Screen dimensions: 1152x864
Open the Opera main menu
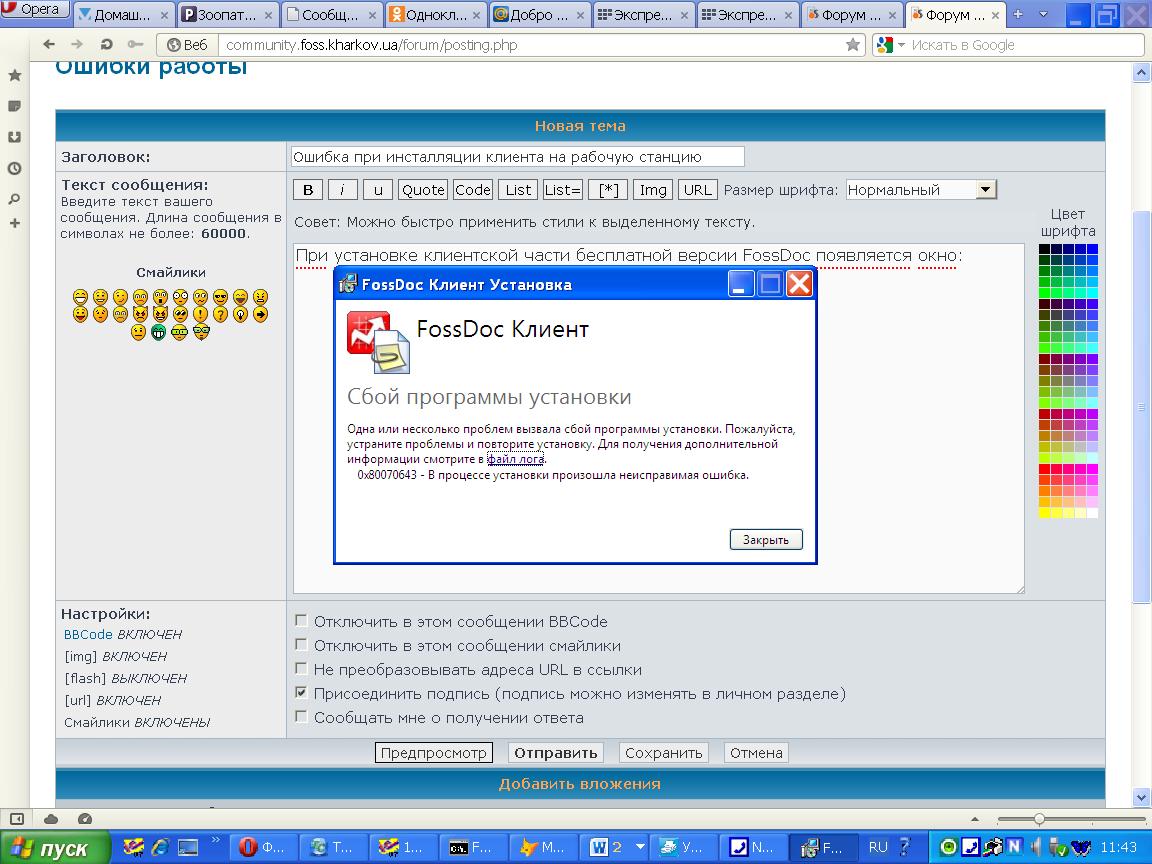[34, 10]
